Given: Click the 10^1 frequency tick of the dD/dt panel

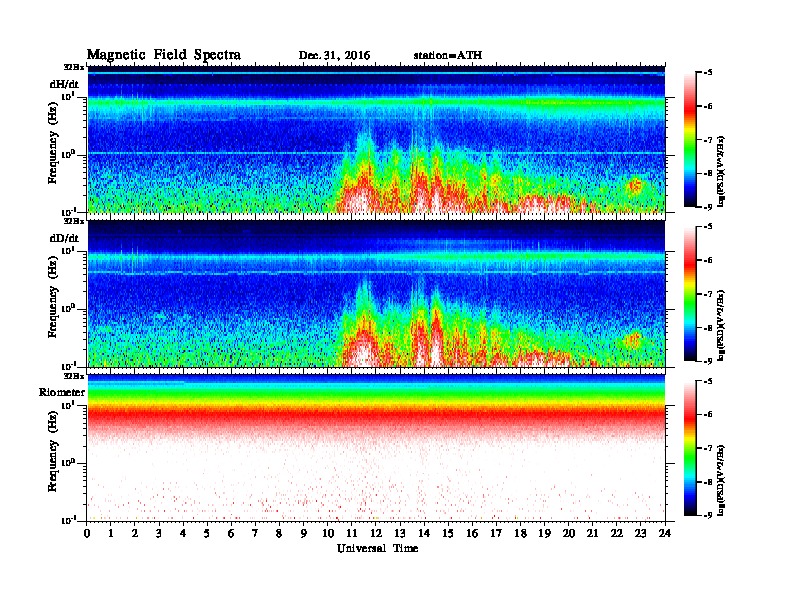Looking at the screenshot, I should point(68,251).
